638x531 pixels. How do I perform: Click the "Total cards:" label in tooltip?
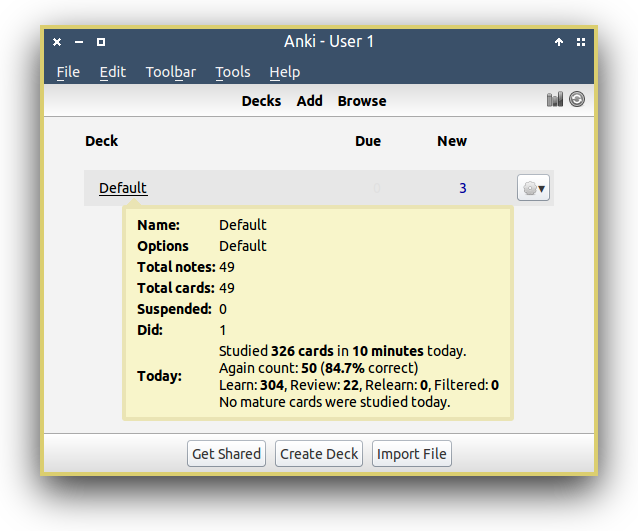coord(176,288)
